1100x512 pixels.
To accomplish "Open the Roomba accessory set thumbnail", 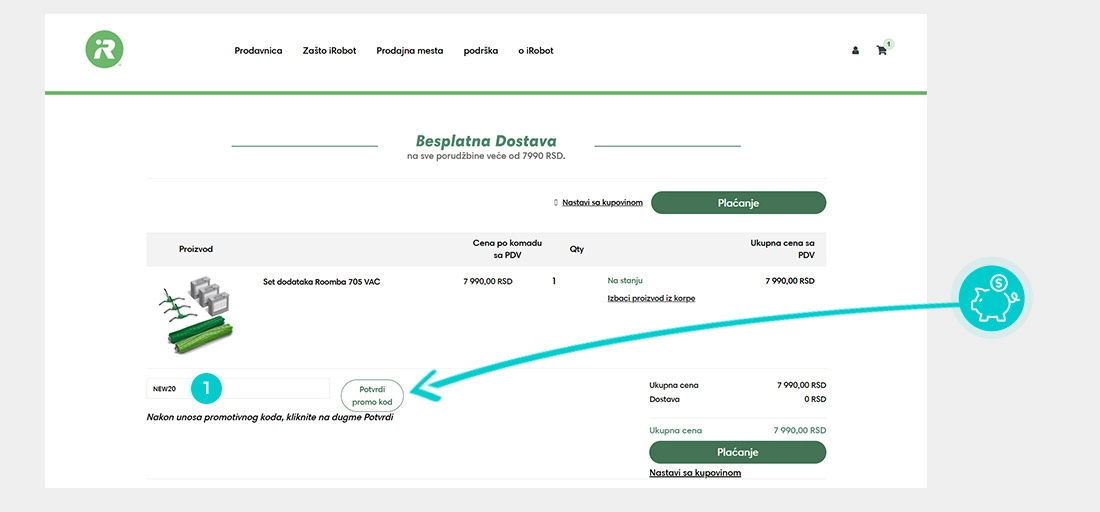I will (x=194, y=316).
